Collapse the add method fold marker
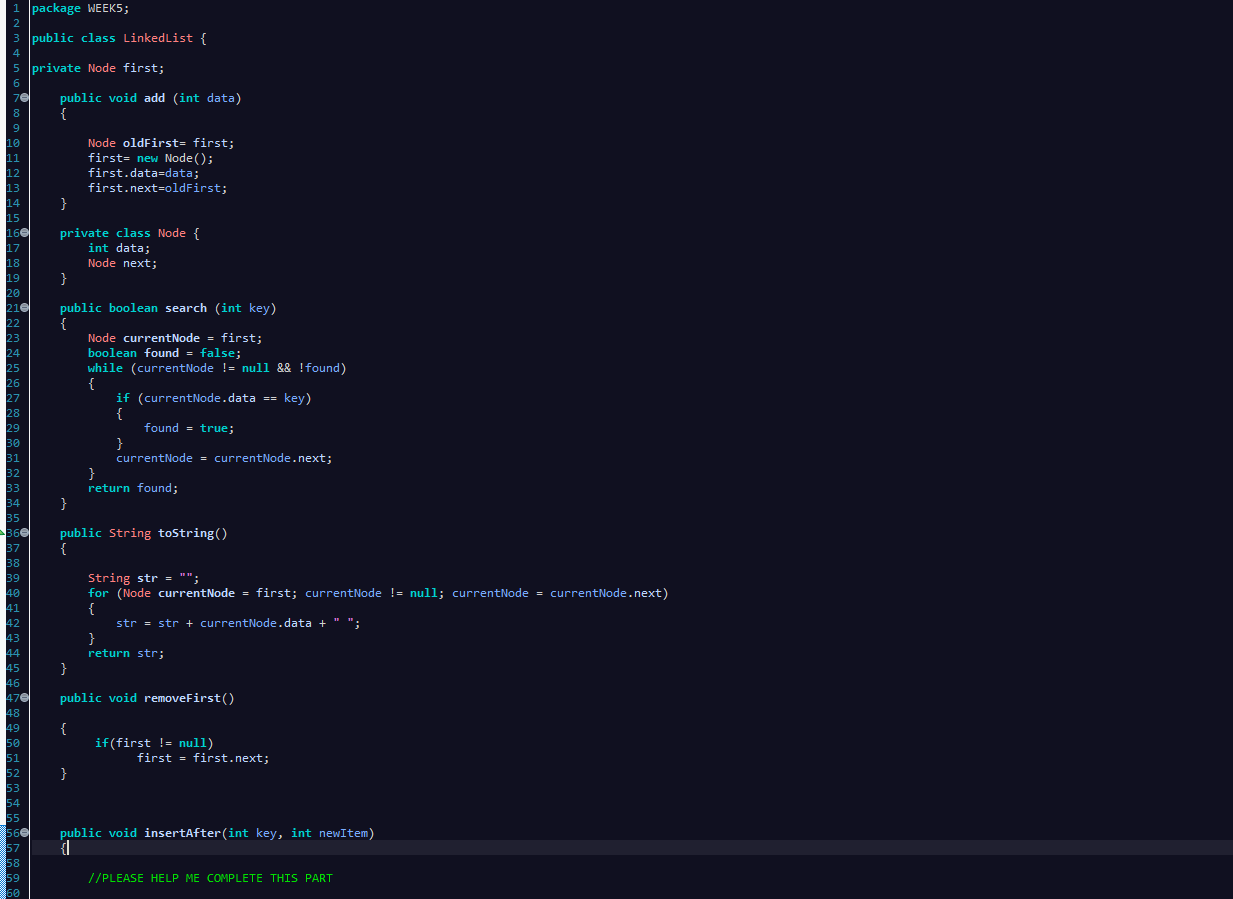 click(25, 98)
